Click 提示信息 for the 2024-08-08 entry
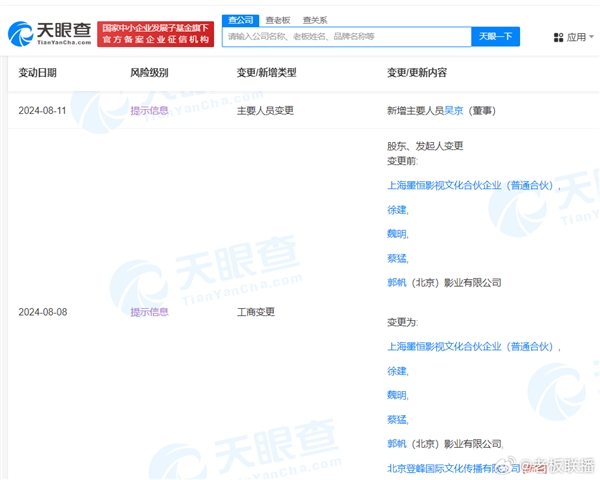The image size is (600, 480). click(149, 312)
